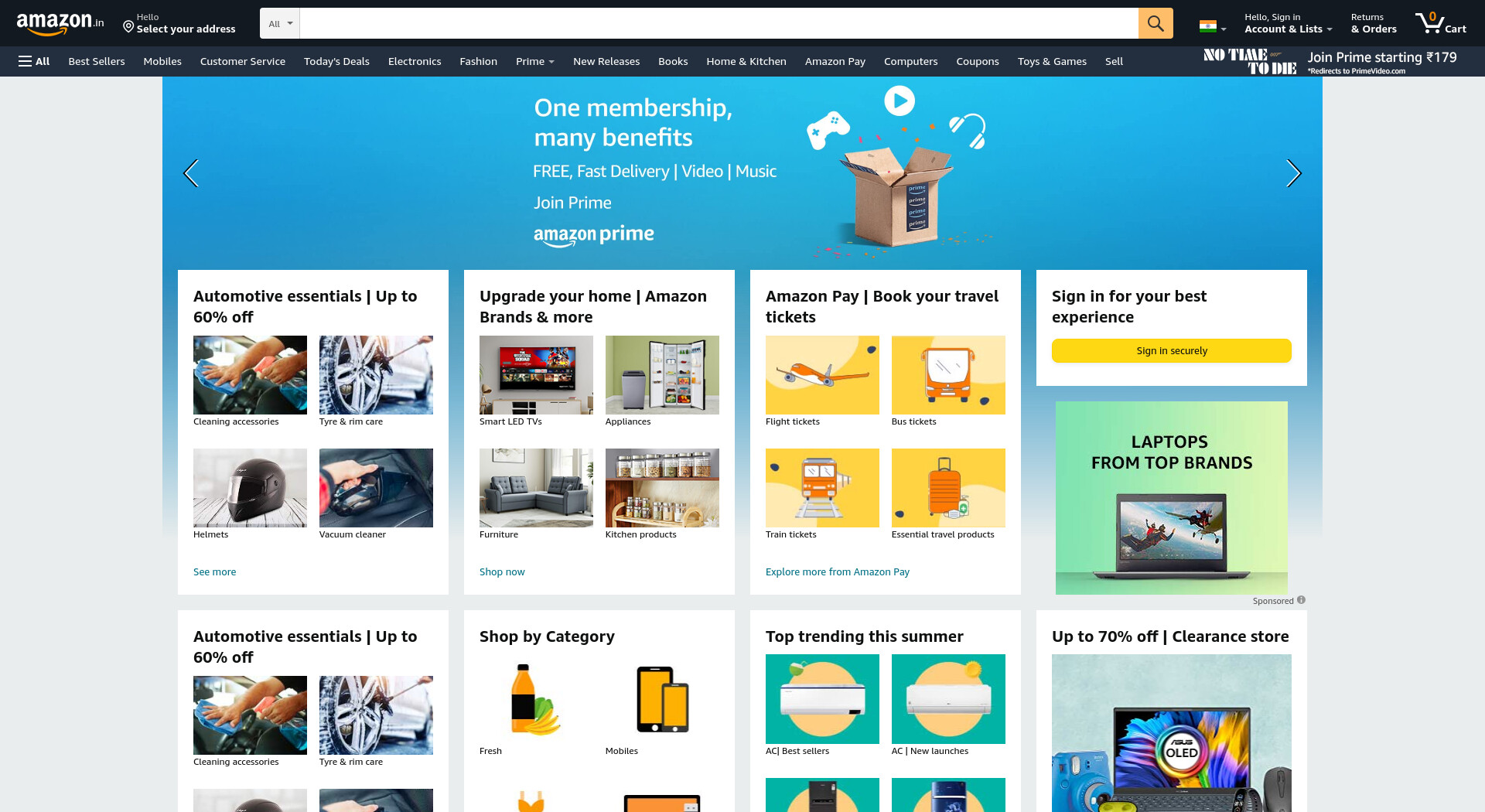Screen dimensions: 1485x812
Task: Click Fresh category icon
Action: tap(536, 699)
